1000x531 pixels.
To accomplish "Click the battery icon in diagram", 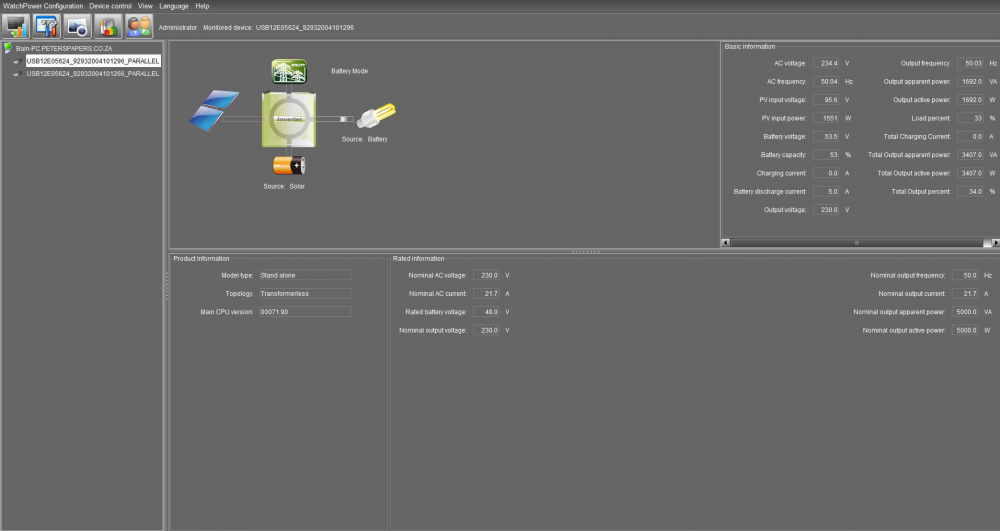I will point(289,166).
